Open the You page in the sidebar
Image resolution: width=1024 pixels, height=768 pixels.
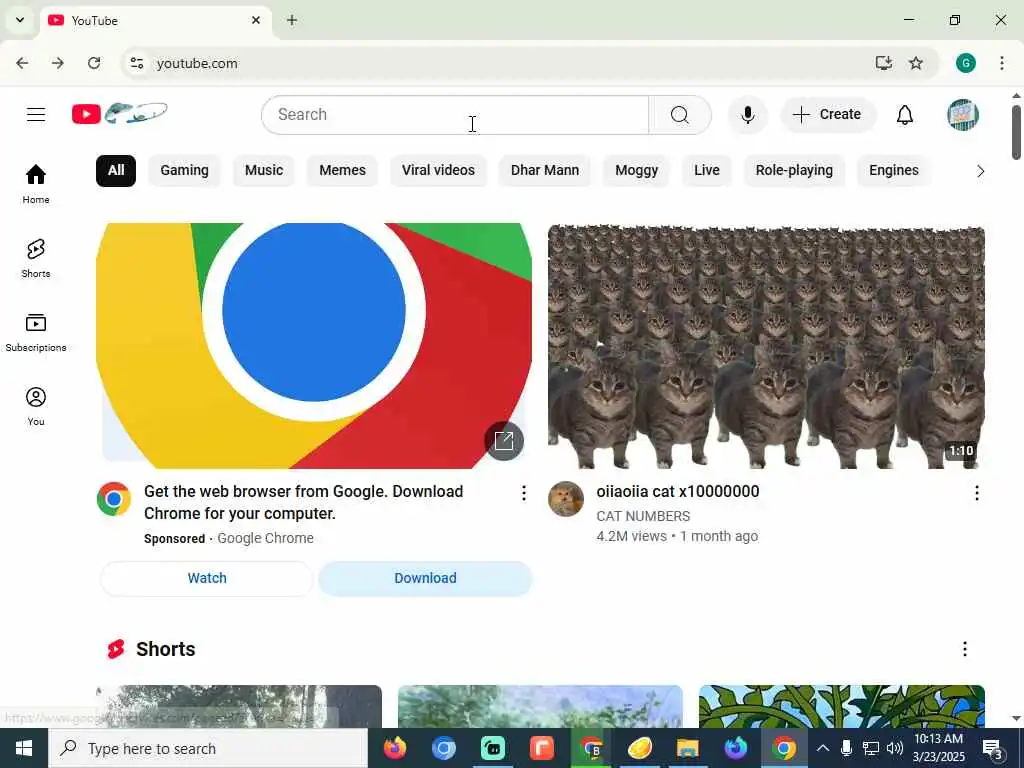tap(36, 406)
